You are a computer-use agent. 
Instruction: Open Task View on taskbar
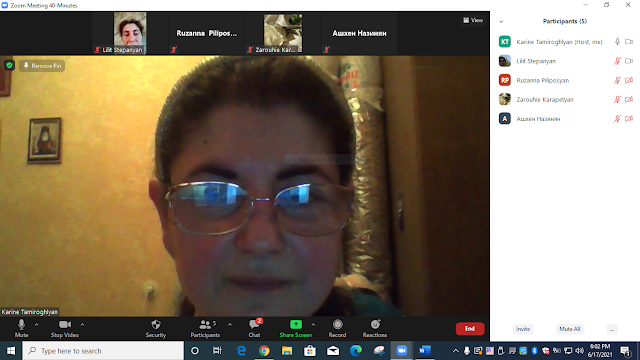point(217,351)
